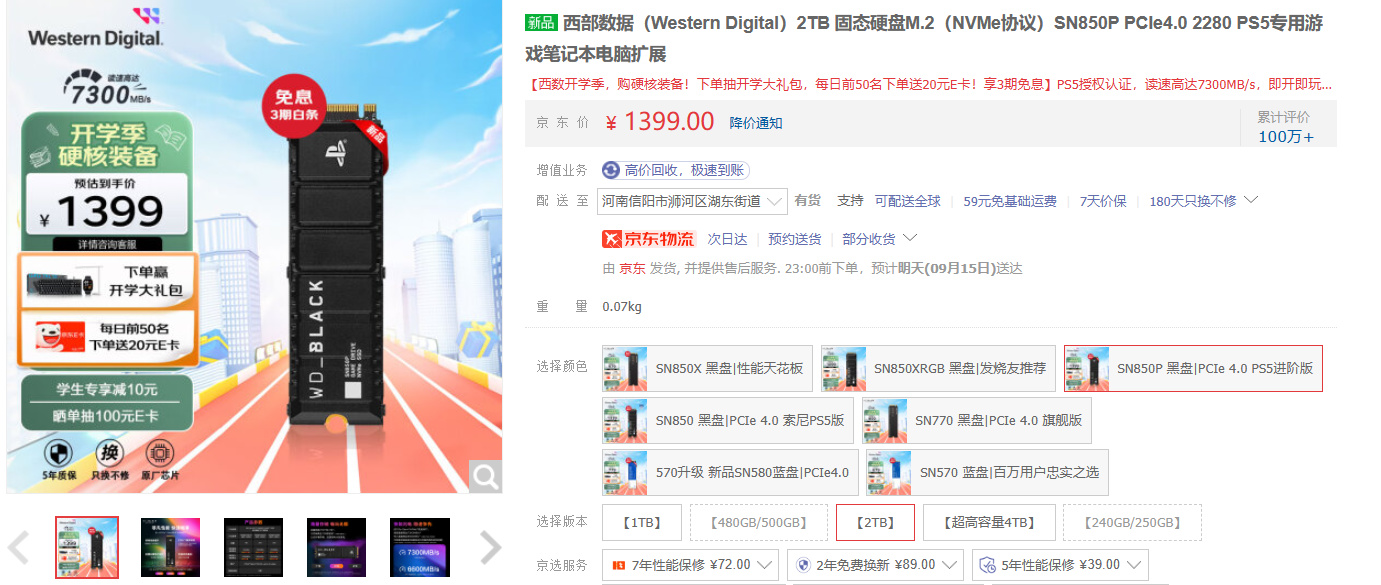
Task: Click the red icon for 7年性能保修
Action: [x=618, y=565]
